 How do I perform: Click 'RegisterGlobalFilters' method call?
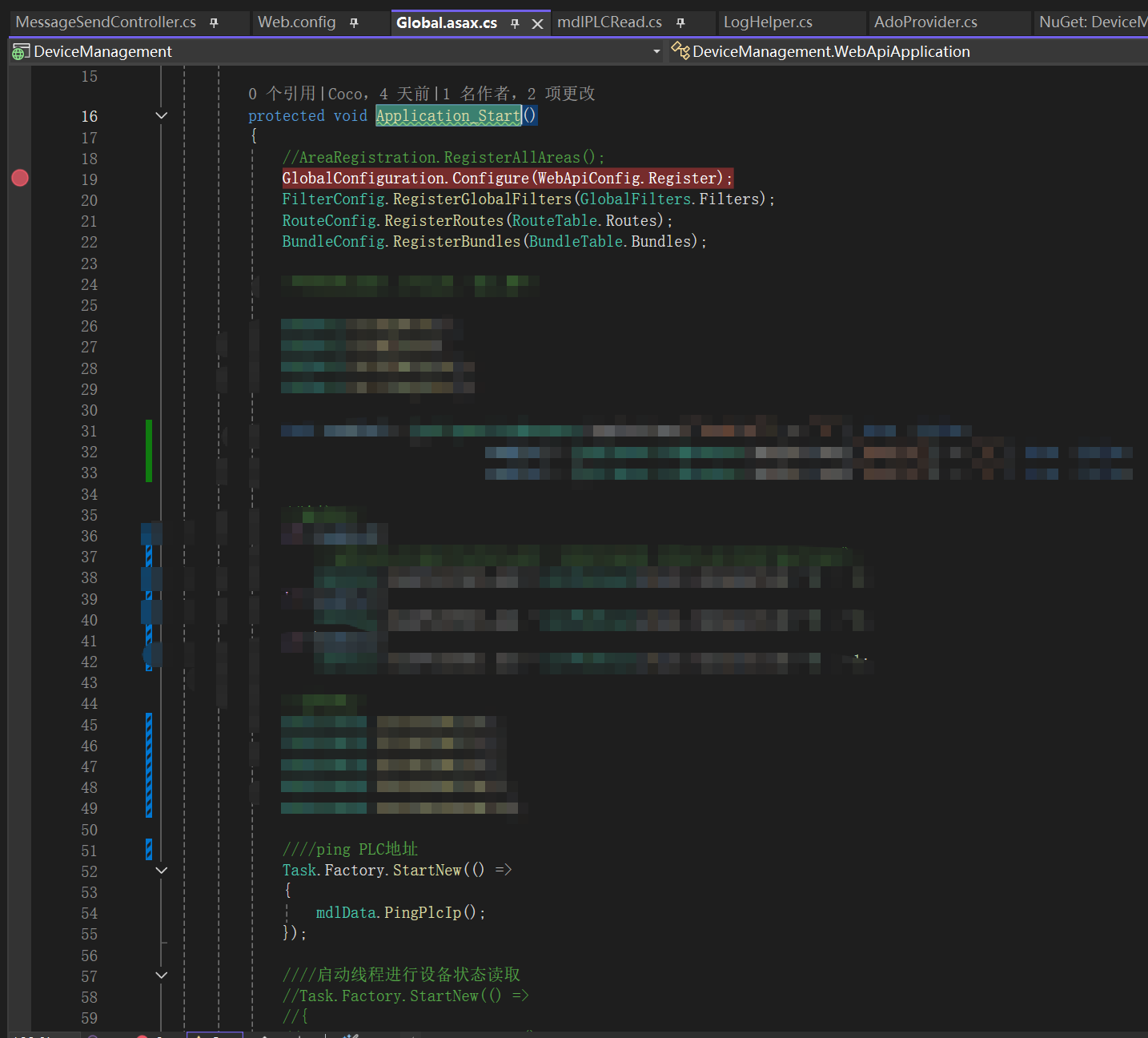[482, 199]
